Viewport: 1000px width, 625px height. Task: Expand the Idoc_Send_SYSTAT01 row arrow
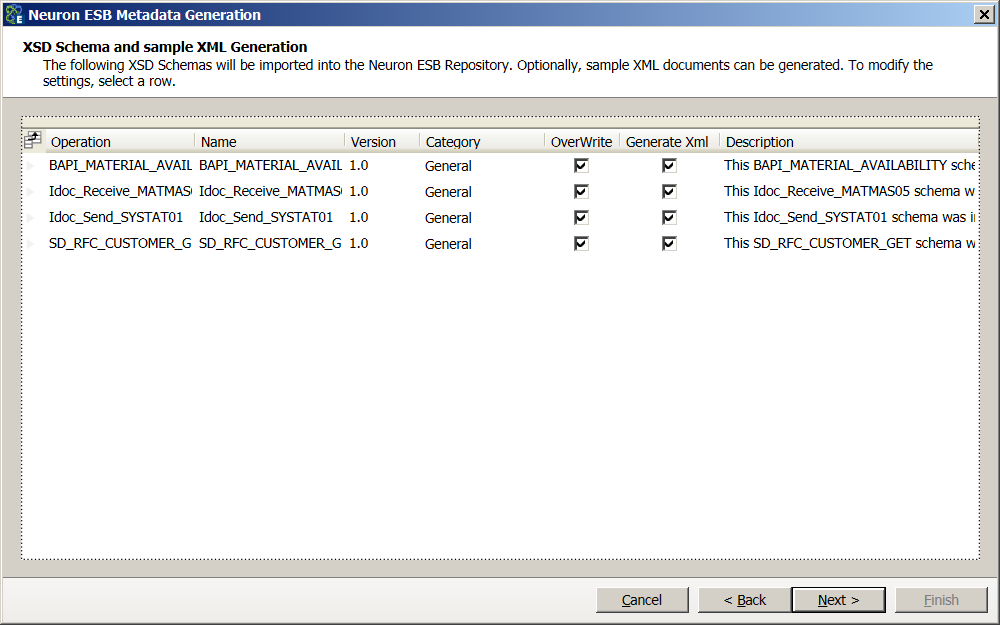click(30, 217)
